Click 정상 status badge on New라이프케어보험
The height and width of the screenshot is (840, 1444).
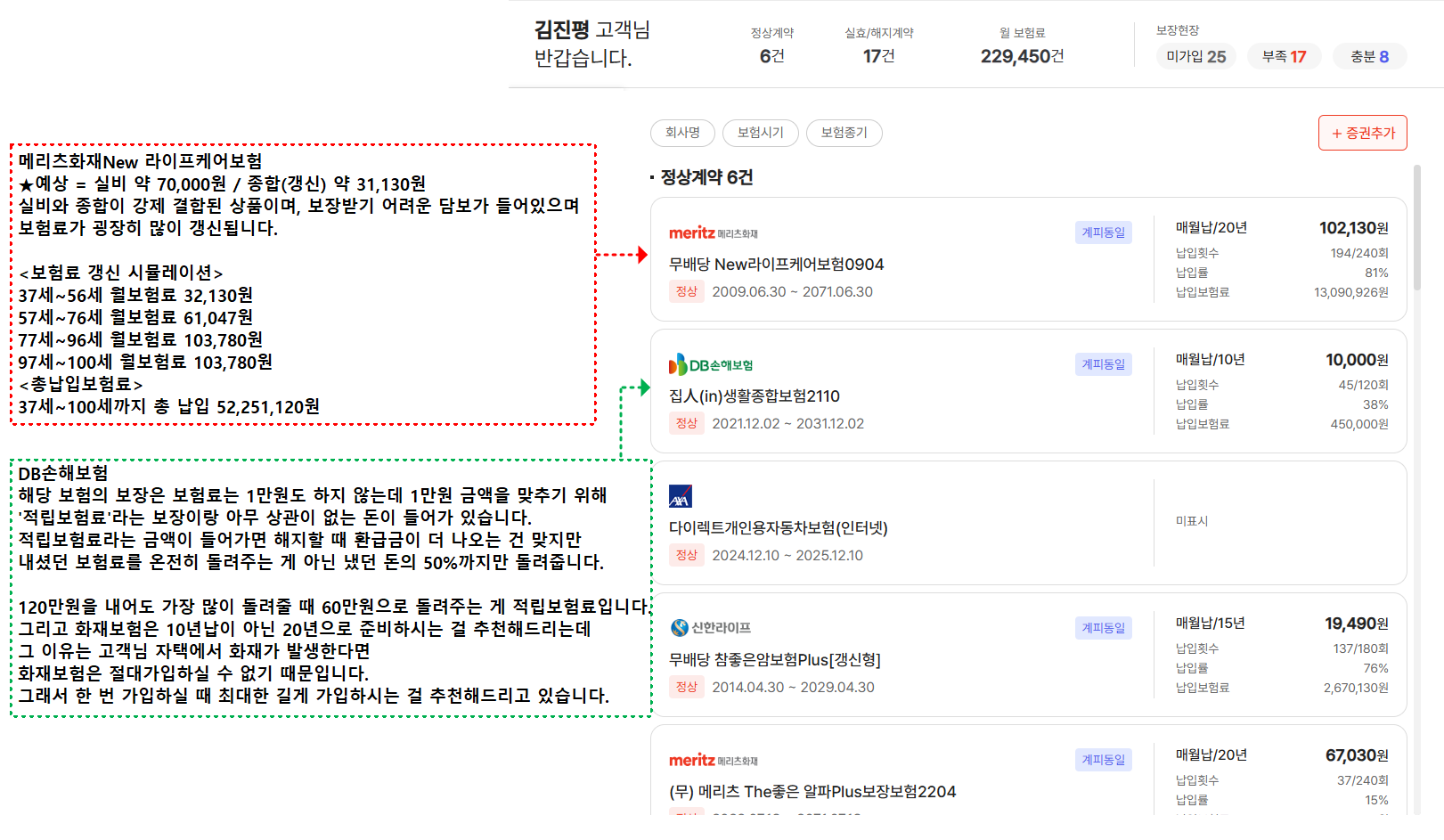click(x=687, y=291)
